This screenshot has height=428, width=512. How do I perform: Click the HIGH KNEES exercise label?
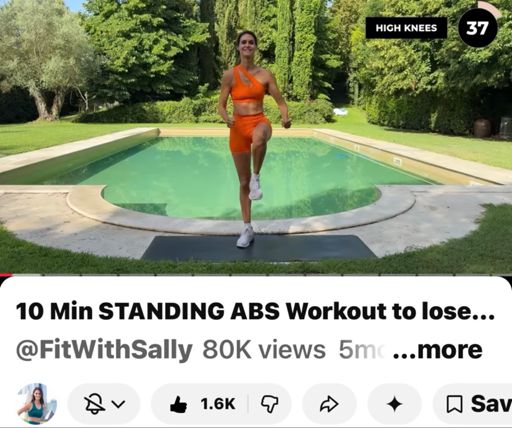pyautogui.click(x=406, y=28)
